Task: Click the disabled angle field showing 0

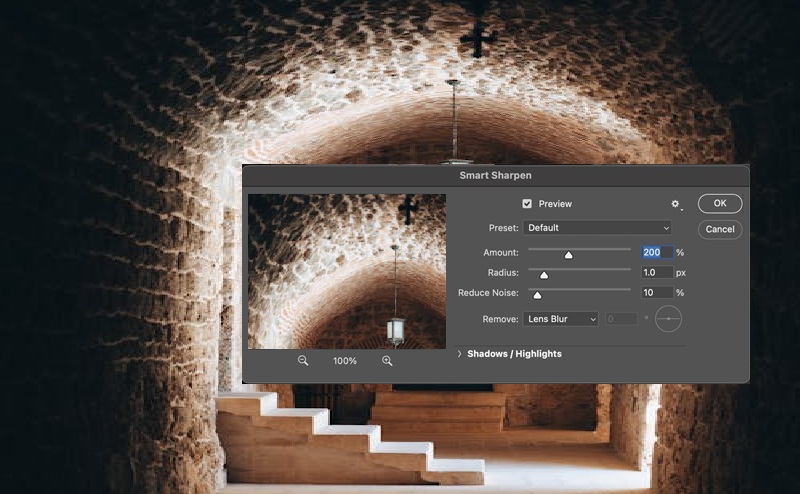Action: click(621, 319)
